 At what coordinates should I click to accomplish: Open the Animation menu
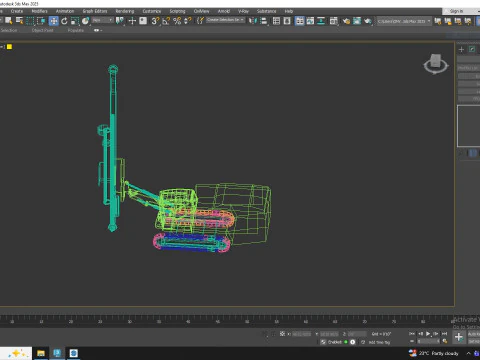click(x=65, y=11)
